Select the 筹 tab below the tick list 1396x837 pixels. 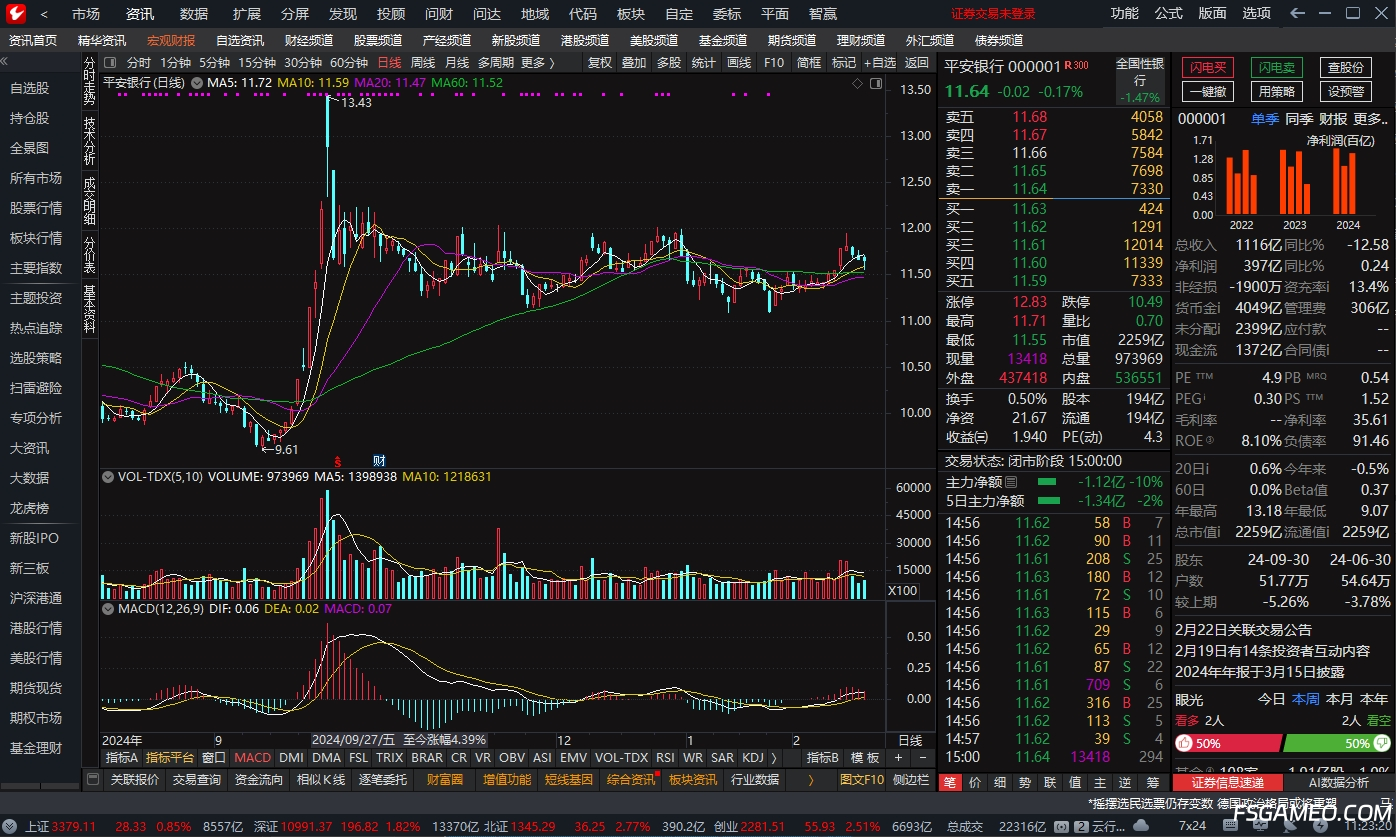tap(1153, 782)
